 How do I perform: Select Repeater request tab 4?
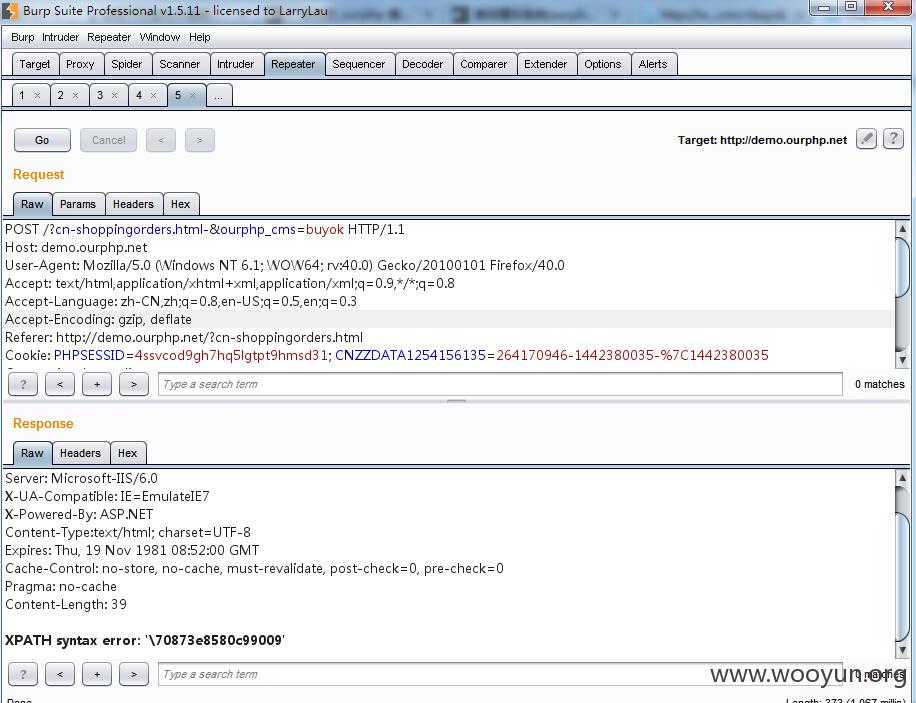[x=139, y=95]
